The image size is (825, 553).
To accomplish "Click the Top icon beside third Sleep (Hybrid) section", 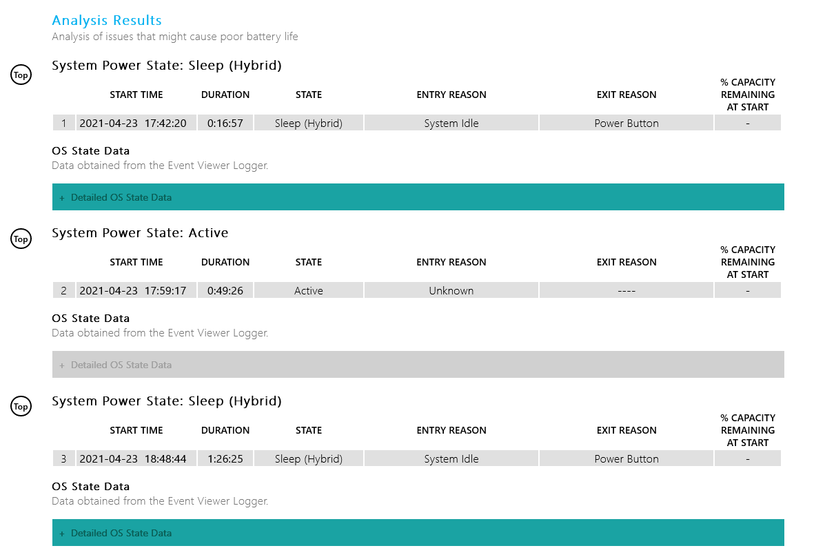I will point(21,406).
